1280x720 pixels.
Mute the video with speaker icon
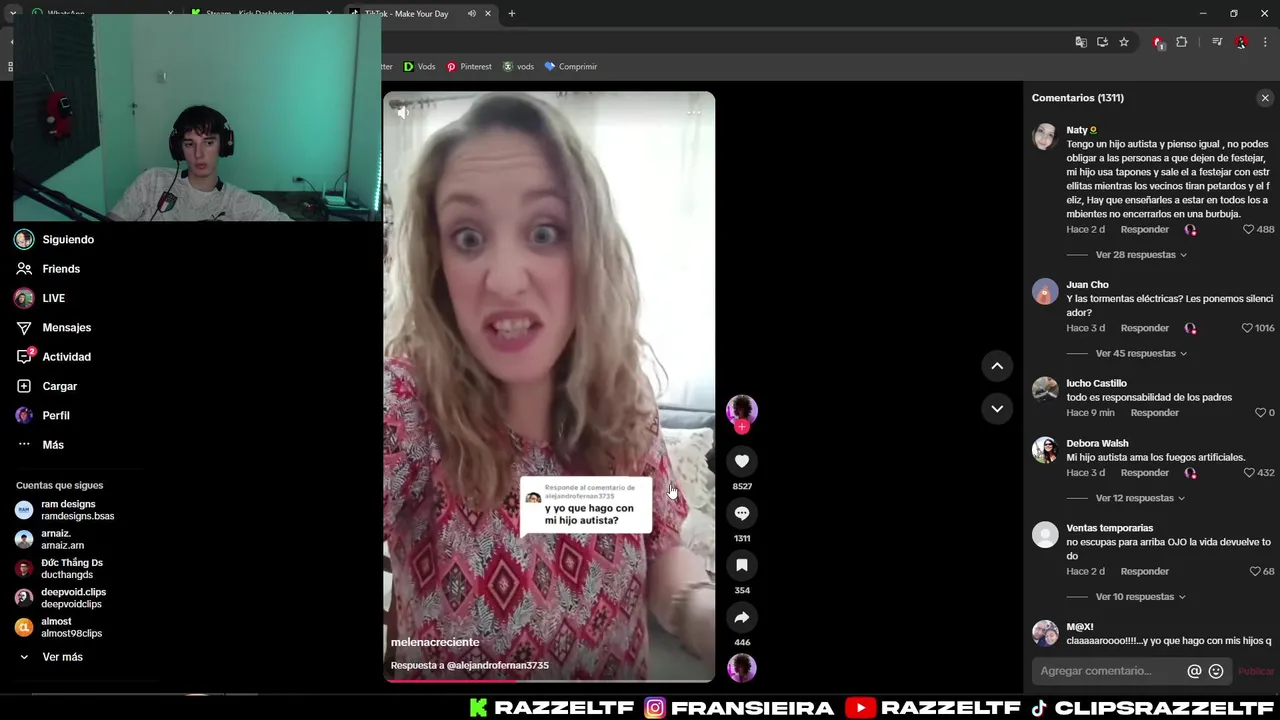(x=402, y=113)
